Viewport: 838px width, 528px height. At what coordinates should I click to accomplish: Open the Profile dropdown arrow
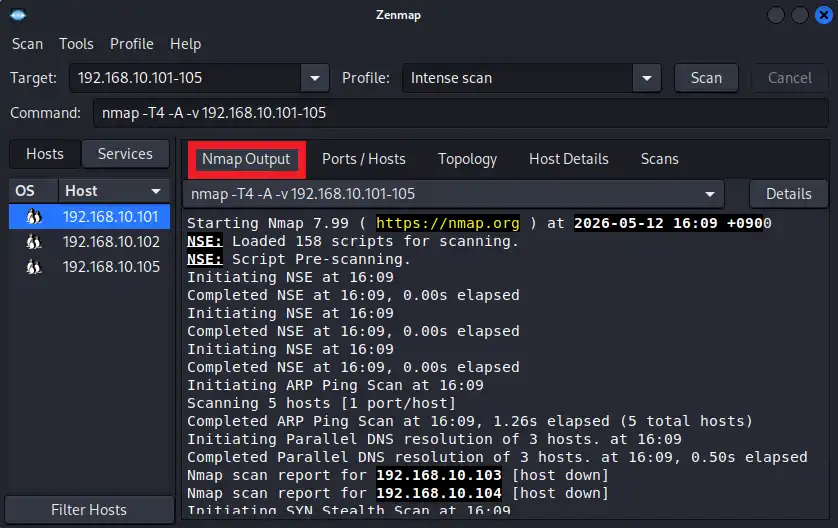tap(647, 78)
